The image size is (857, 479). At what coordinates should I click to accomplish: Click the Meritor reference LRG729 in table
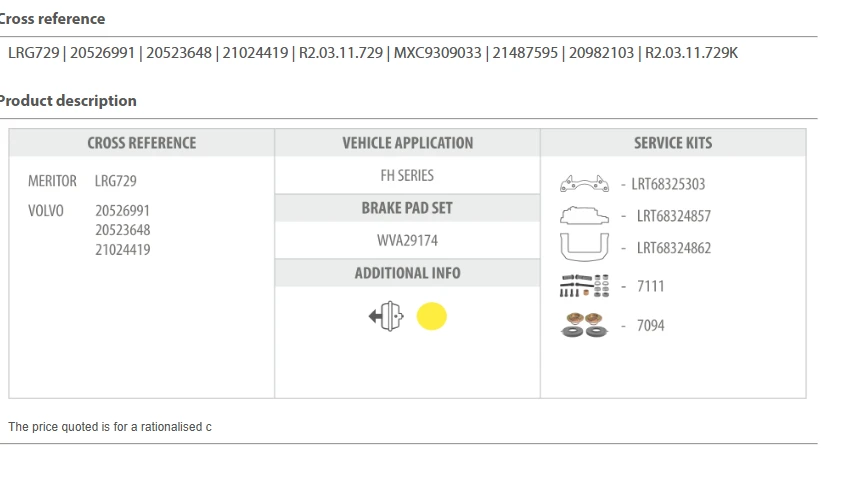[116, 181]
